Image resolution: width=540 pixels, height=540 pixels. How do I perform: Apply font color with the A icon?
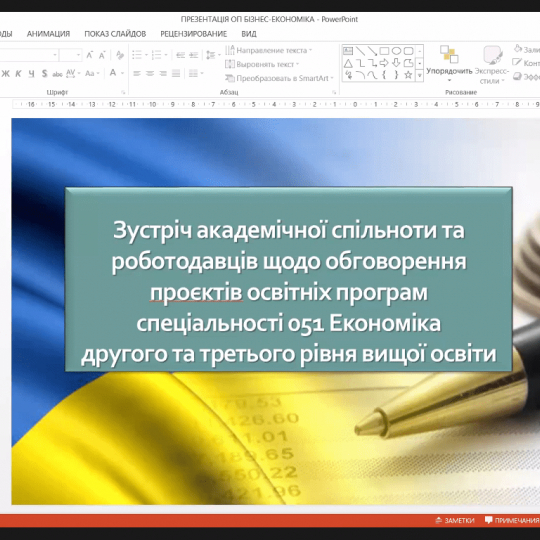tap(113, 73)
